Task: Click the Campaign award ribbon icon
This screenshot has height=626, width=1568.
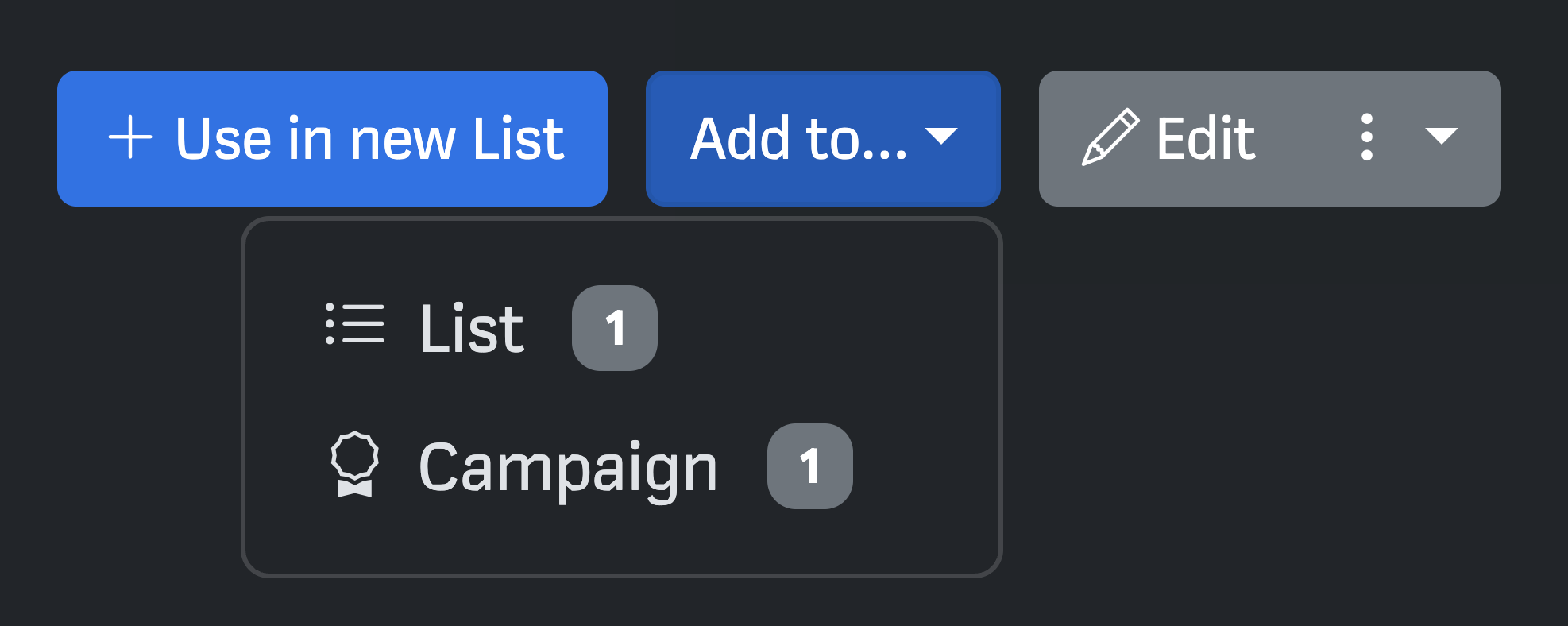Action: tap(354, 465)
